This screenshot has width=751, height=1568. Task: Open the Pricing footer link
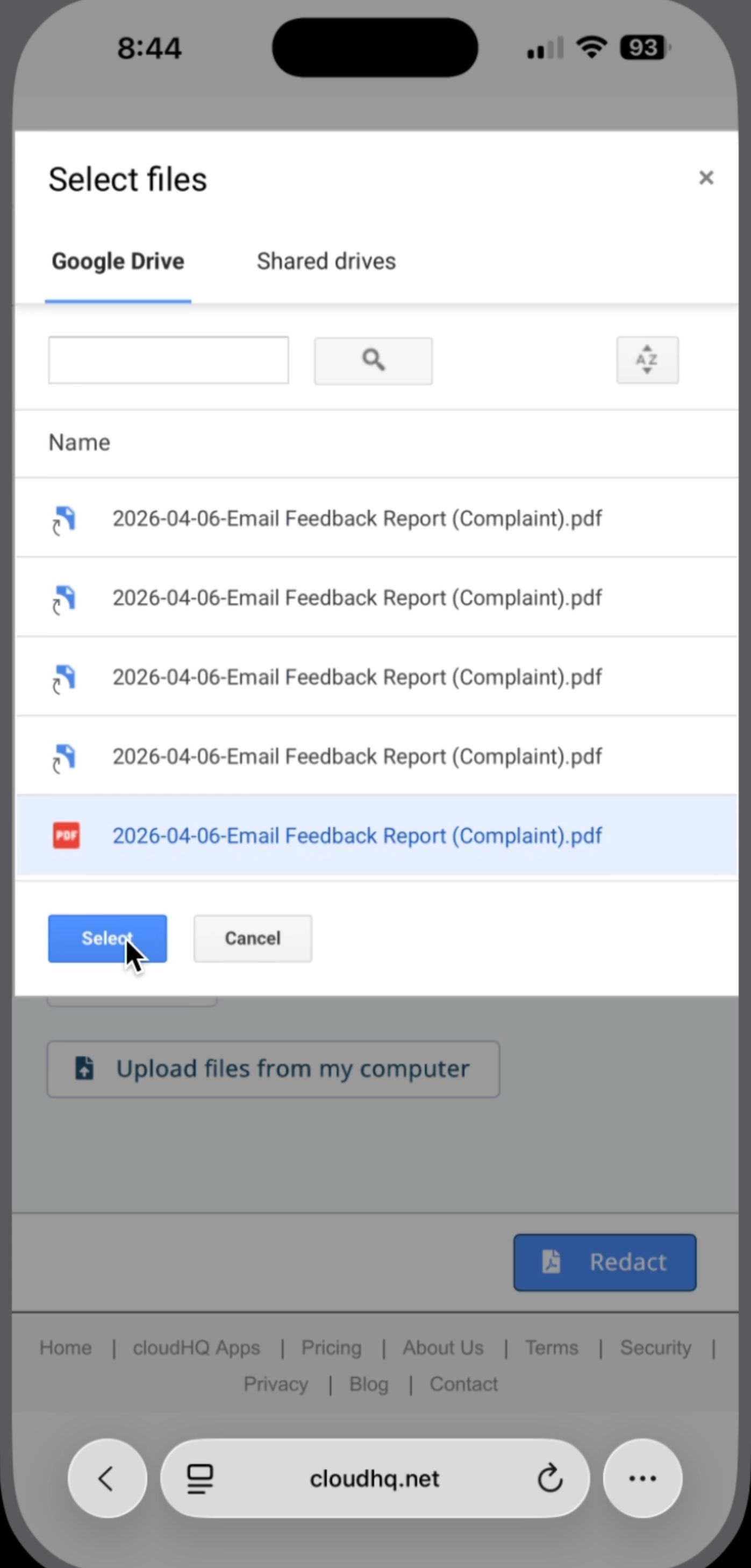[x=331, y=1347]
